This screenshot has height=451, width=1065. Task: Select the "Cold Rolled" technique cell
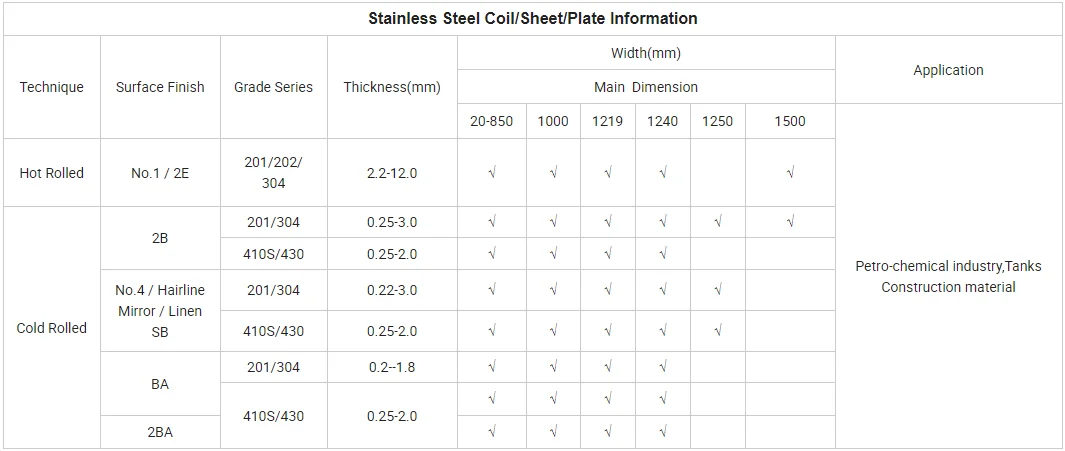(x=51, y=328)
